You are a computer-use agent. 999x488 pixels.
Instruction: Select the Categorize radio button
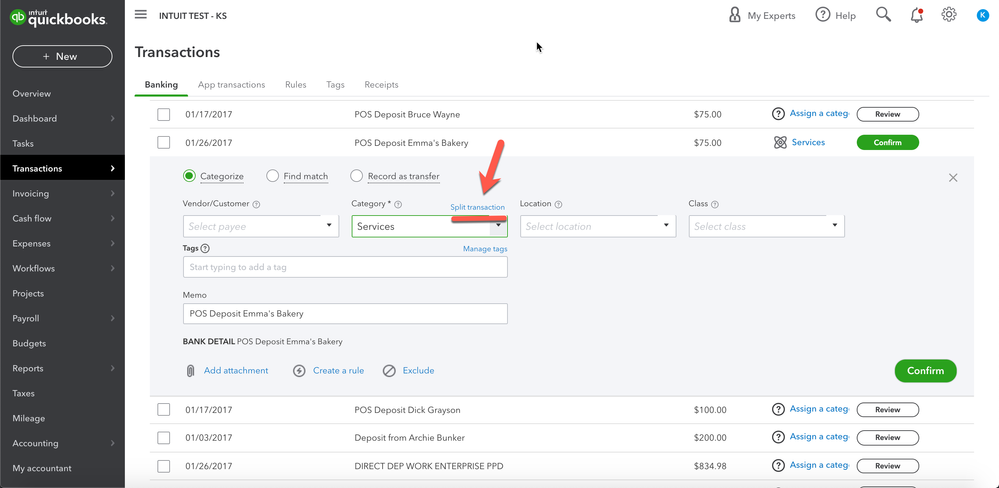(x=189, y=176)
